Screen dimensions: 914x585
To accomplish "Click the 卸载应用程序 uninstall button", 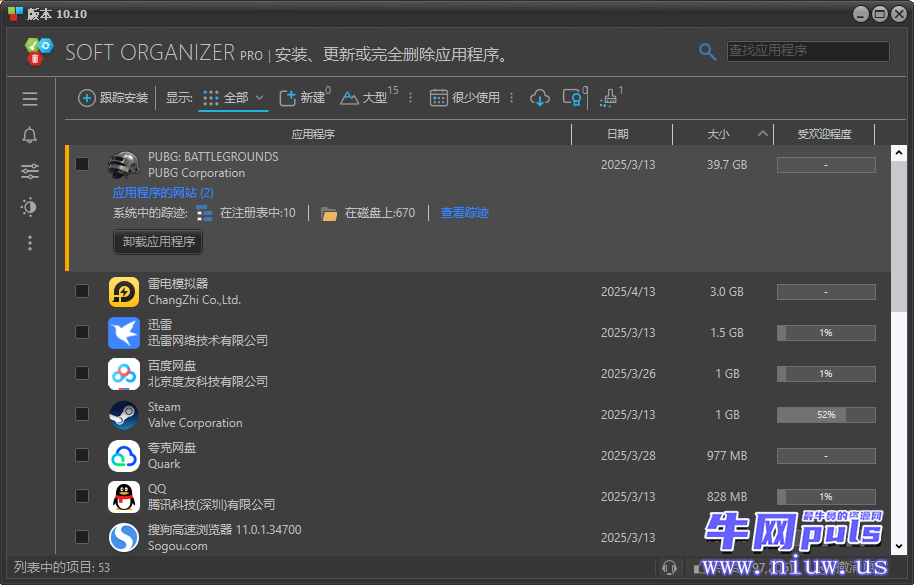I will tap(158, 242).
